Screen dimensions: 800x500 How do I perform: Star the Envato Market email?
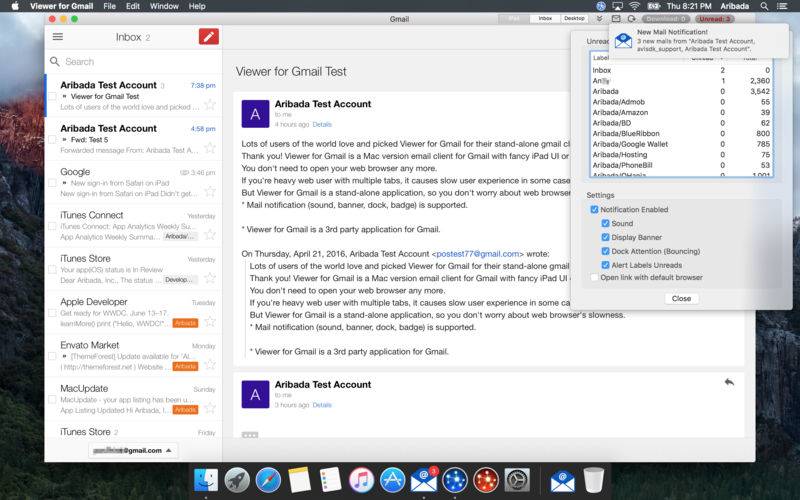pos(209,365)
